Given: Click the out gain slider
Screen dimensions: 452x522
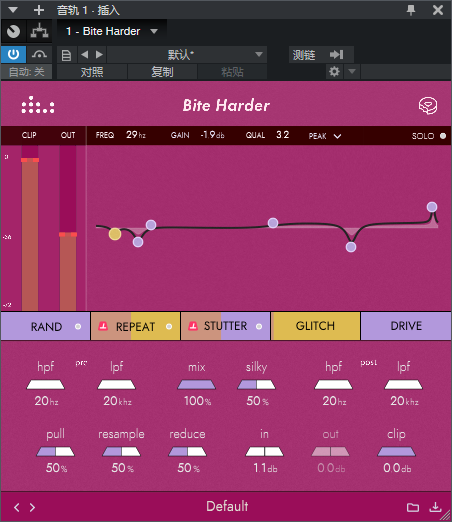Looking at the screenshot, I should (x=330, y=452).
